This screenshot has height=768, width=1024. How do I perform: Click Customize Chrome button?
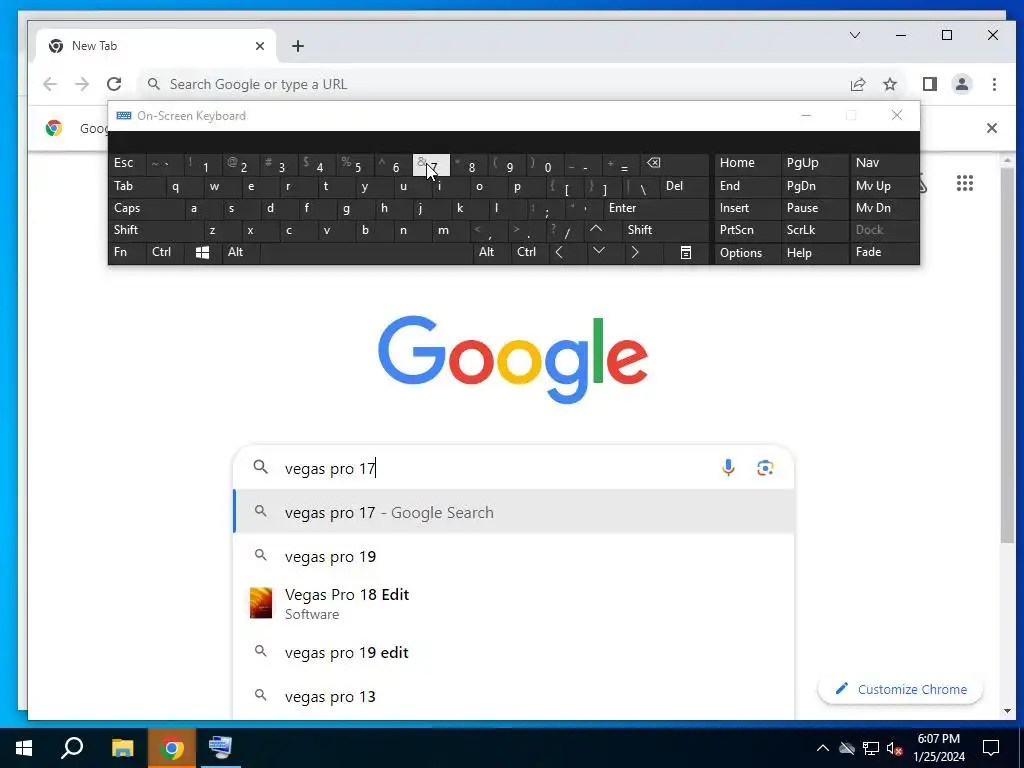(901, 690)
